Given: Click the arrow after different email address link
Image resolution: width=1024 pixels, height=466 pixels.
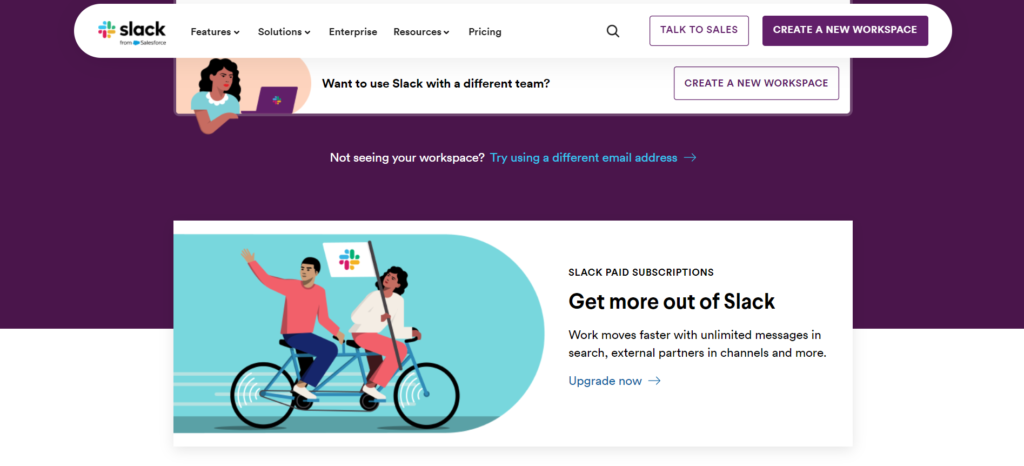Looking at the screenshot, I should click(x=690, y=157).
